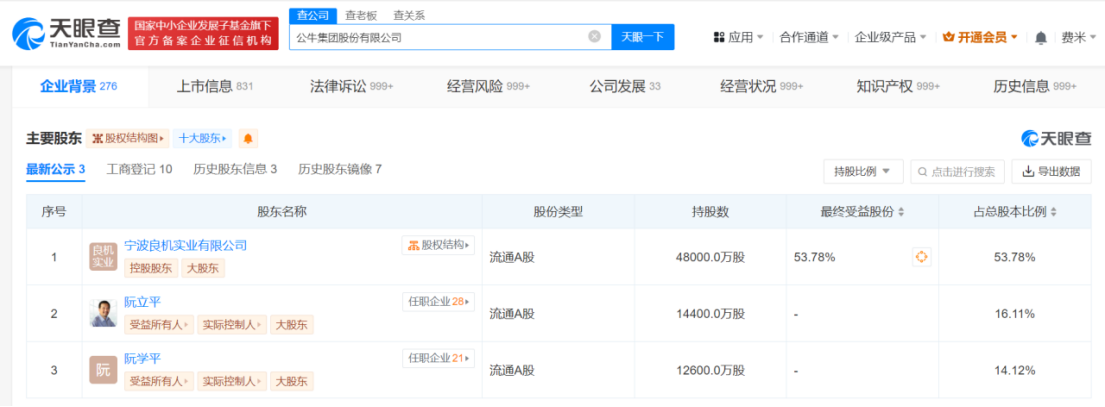Select the 历史股东信息 3 sub-tab

tap(235, 170)
